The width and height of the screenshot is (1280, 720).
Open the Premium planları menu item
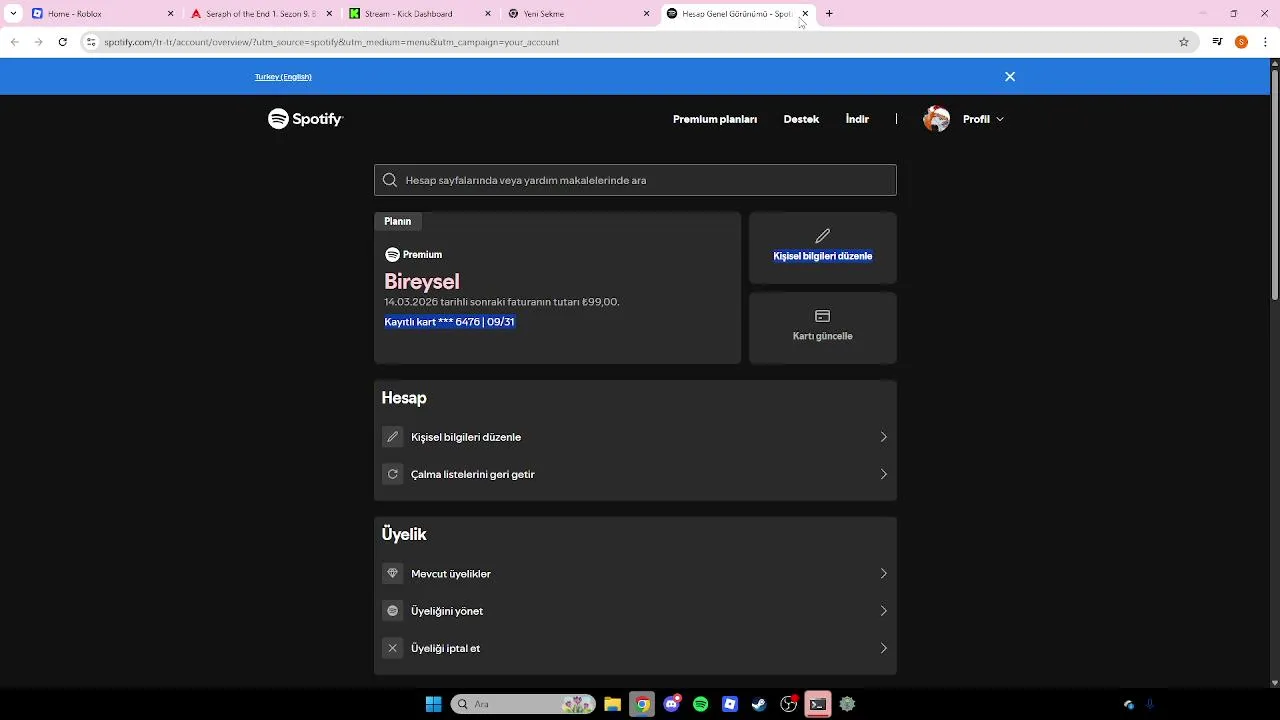pyautogui.click(x=715, y=119)
